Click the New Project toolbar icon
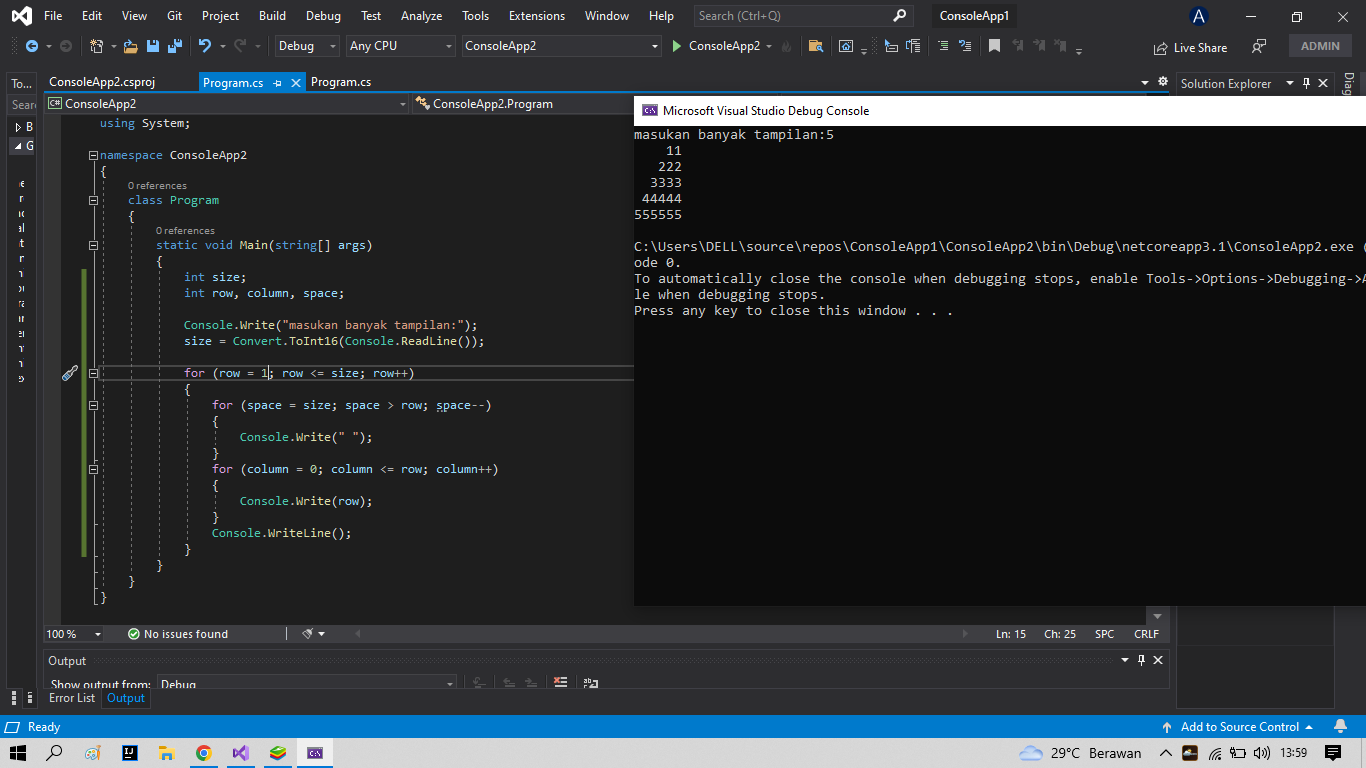Viewport: 1366px width, 768px height. coord(97,46)
